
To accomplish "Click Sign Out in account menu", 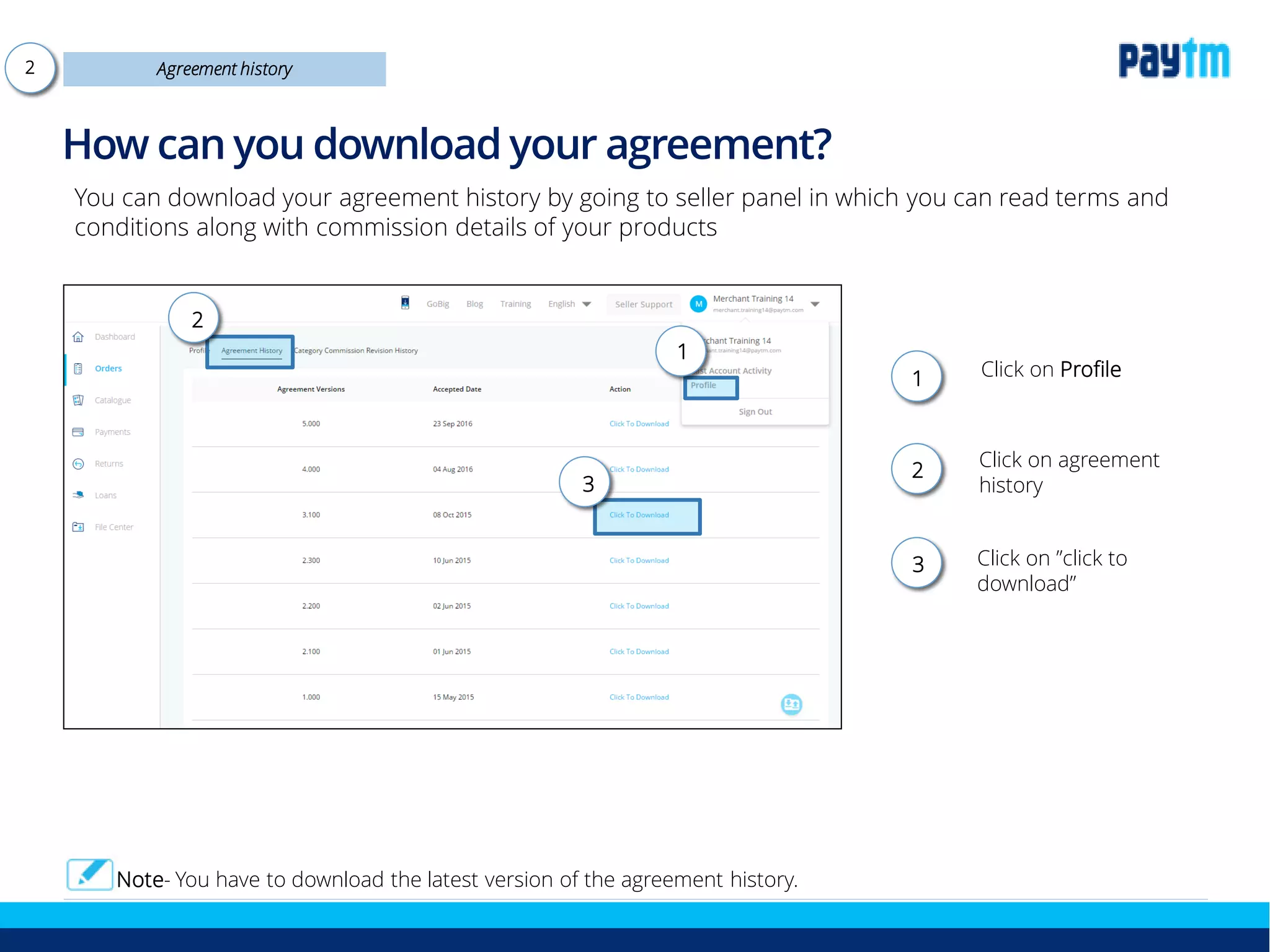I will [755, 412].
